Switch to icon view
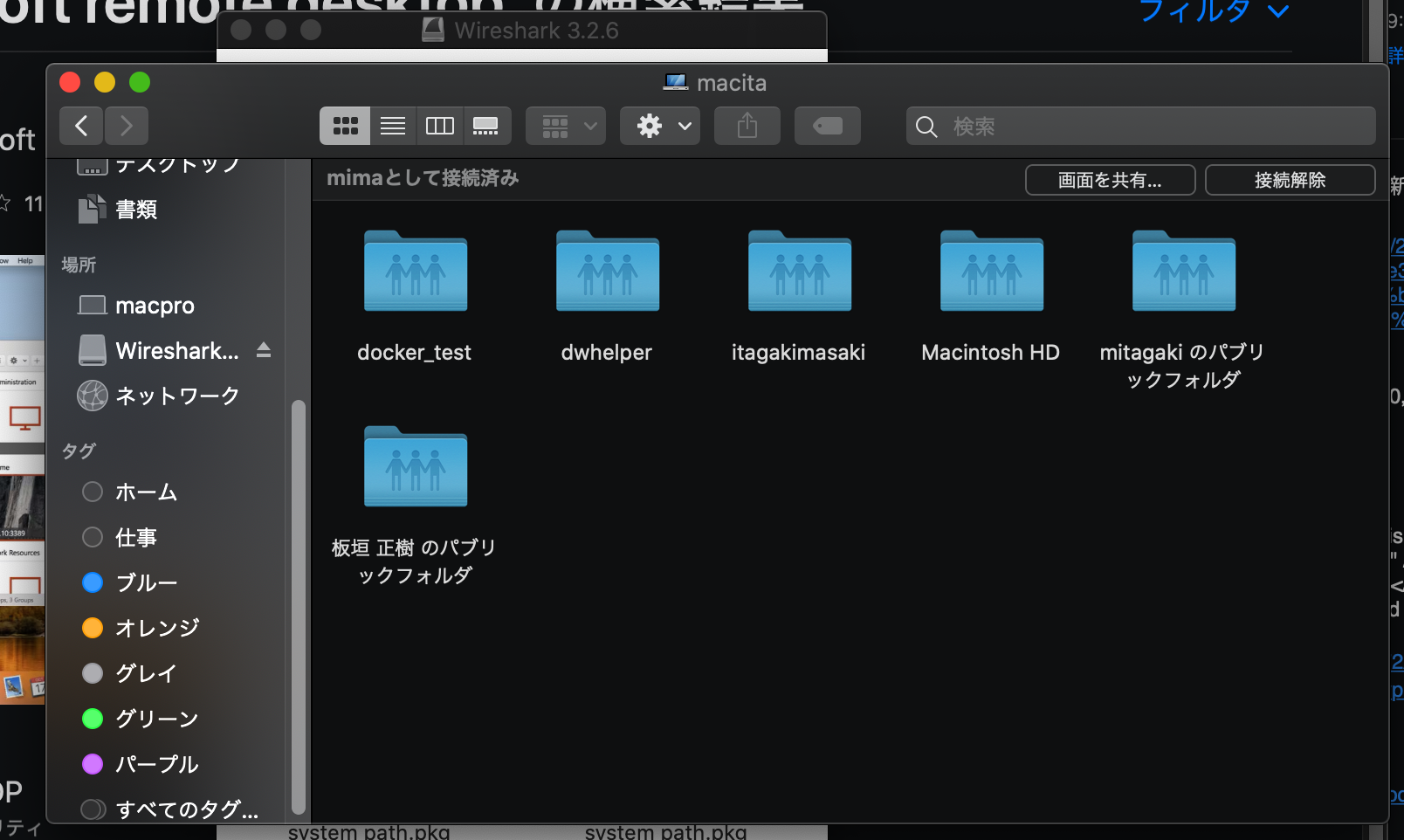 (345, 126)
